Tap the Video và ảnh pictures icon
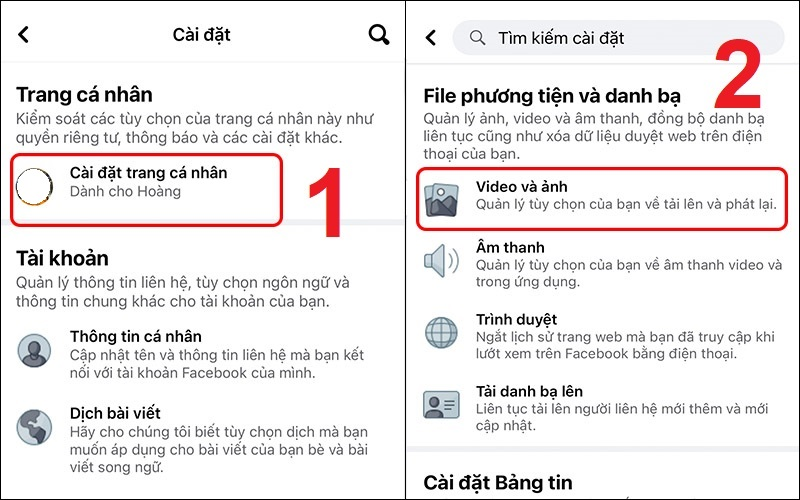The image size is (800, 500). (442, 200)
